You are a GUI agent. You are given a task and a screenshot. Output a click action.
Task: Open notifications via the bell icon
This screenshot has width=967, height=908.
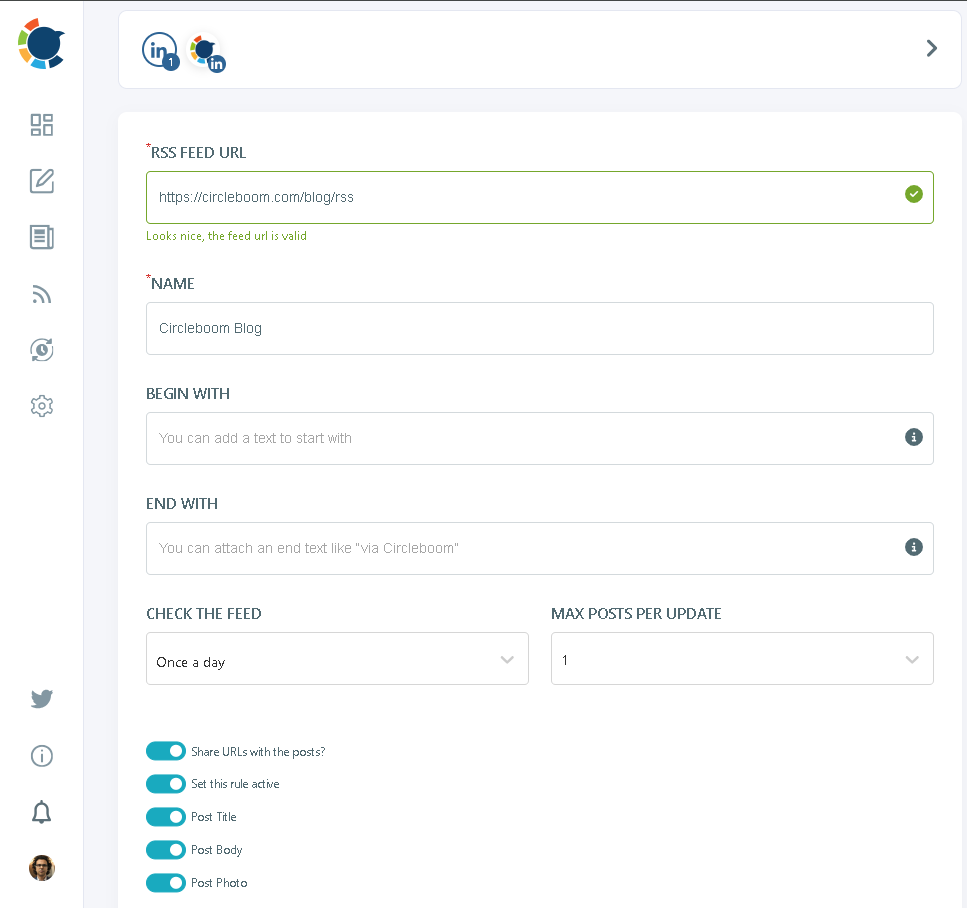point(41,812)
